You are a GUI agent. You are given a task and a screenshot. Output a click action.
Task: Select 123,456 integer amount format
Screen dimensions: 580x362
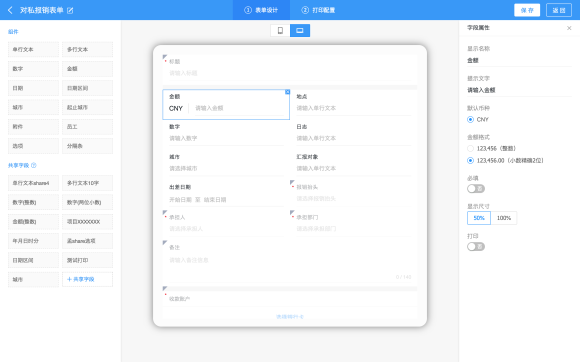pyautogui.click(x=470, y=148)
